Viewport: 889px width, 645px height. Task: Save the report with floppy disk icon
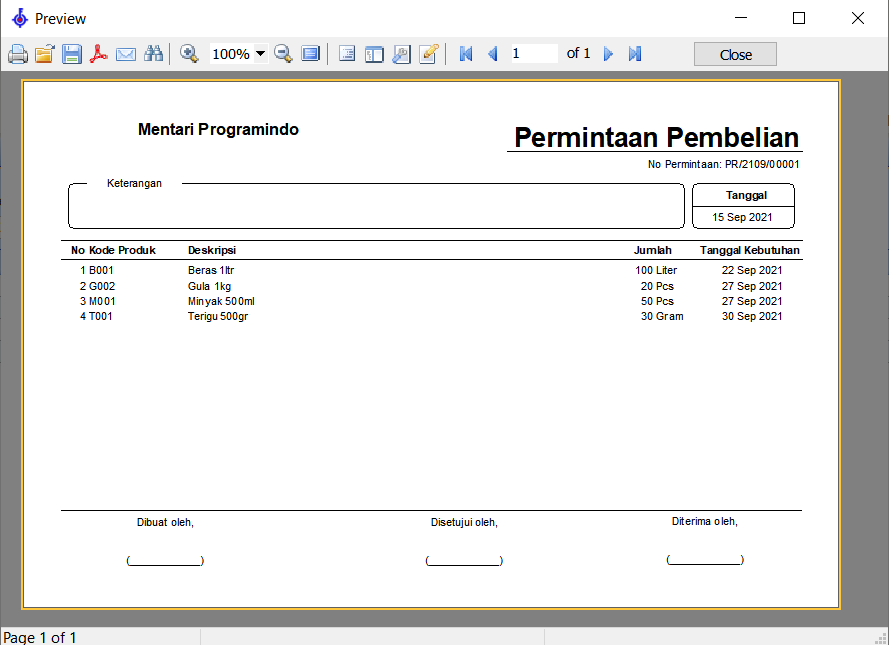(71, 54)
